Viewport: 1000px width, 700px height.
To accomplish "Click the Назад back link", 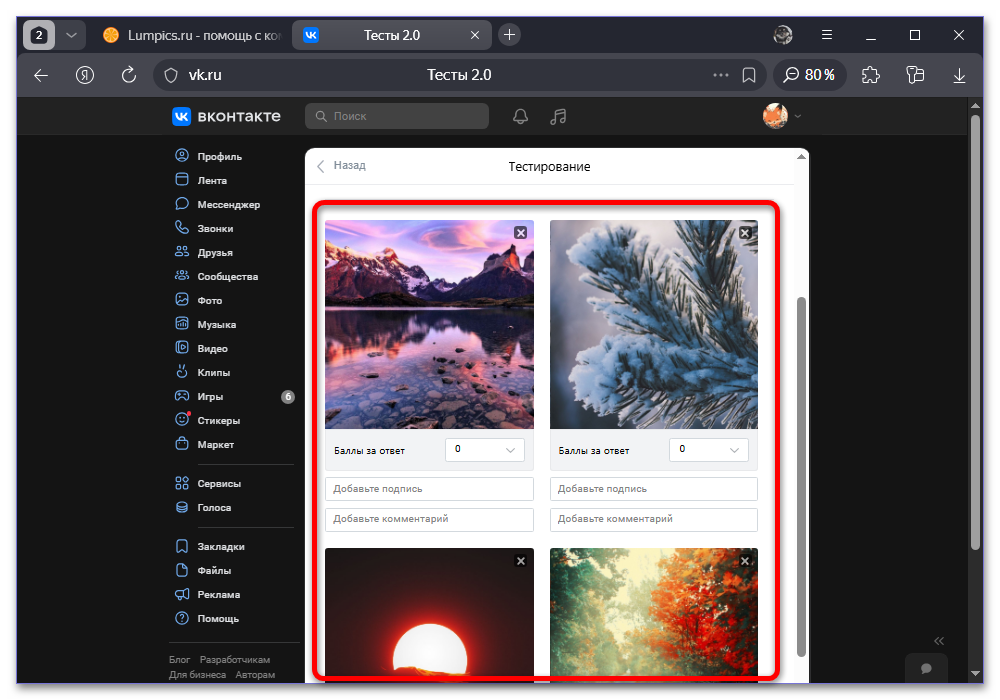I will coord(342,166).
